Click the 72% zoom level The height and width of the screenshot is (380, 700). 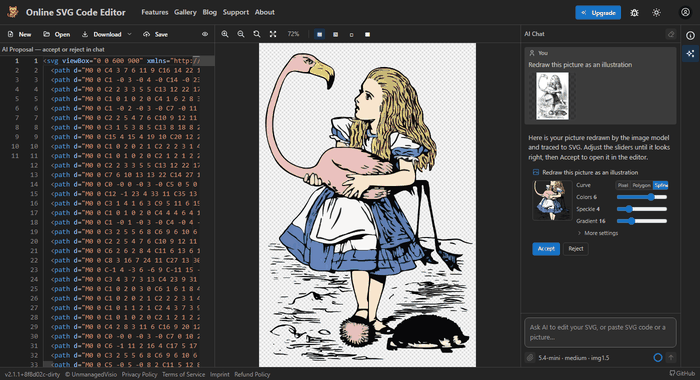click(293, 34)
